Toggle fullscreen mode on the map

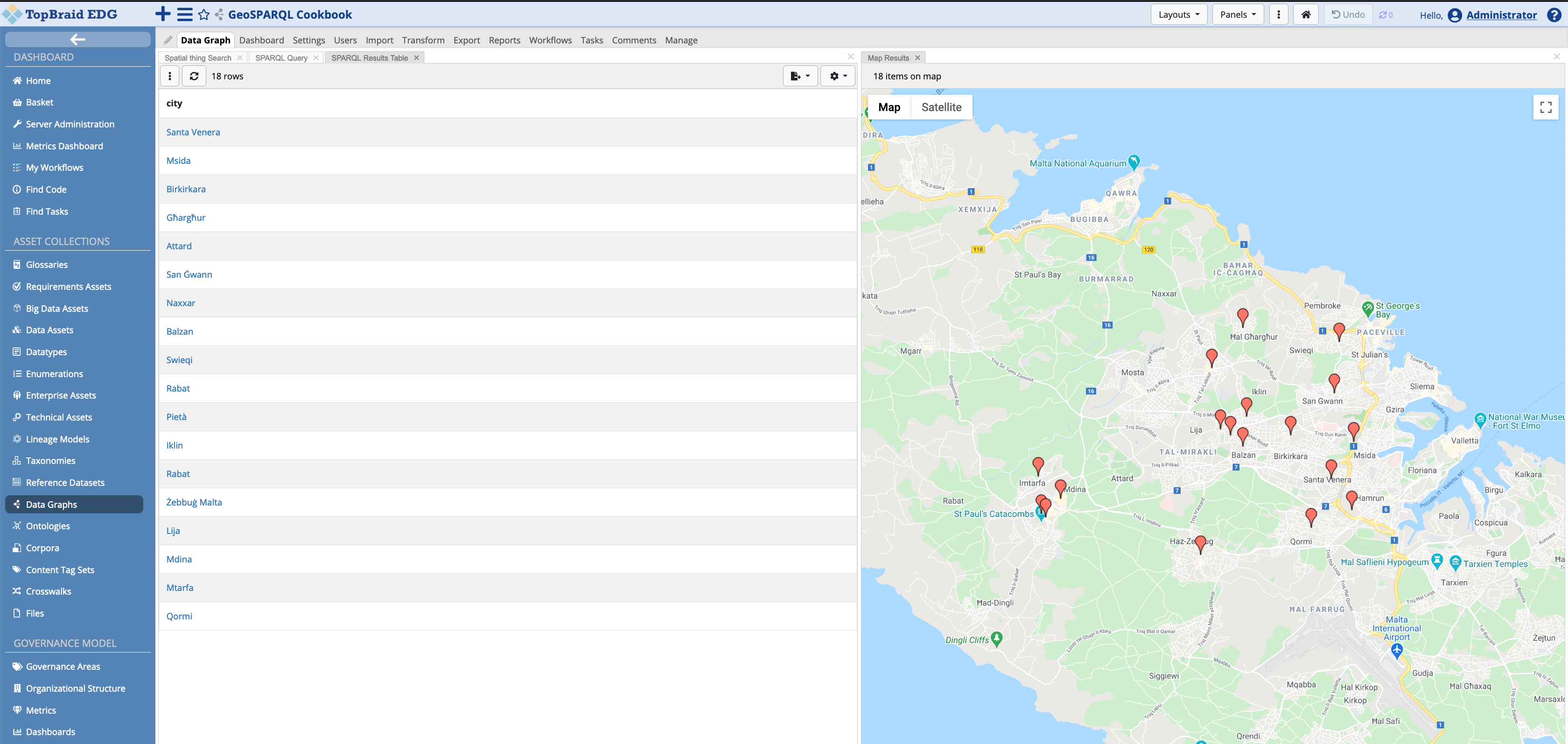click(1546, 106)
